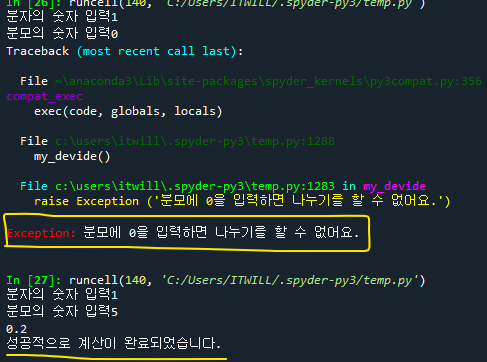This screenshot has width=487, height=362.
Task: Click the 'exec(code, globals, locals)' line
Action: point(128,111)
